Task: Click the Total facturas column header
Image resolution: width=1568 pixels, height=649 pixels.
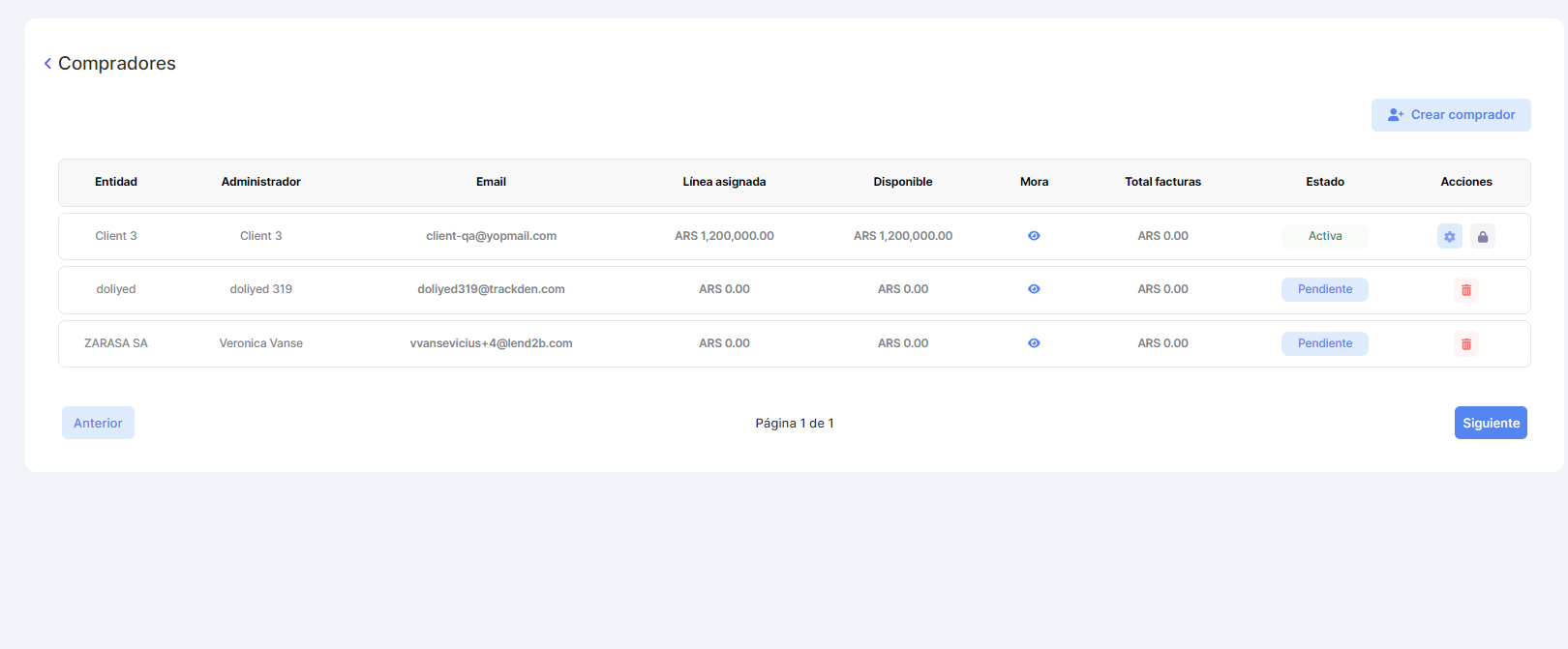Action: (1162, 182)
